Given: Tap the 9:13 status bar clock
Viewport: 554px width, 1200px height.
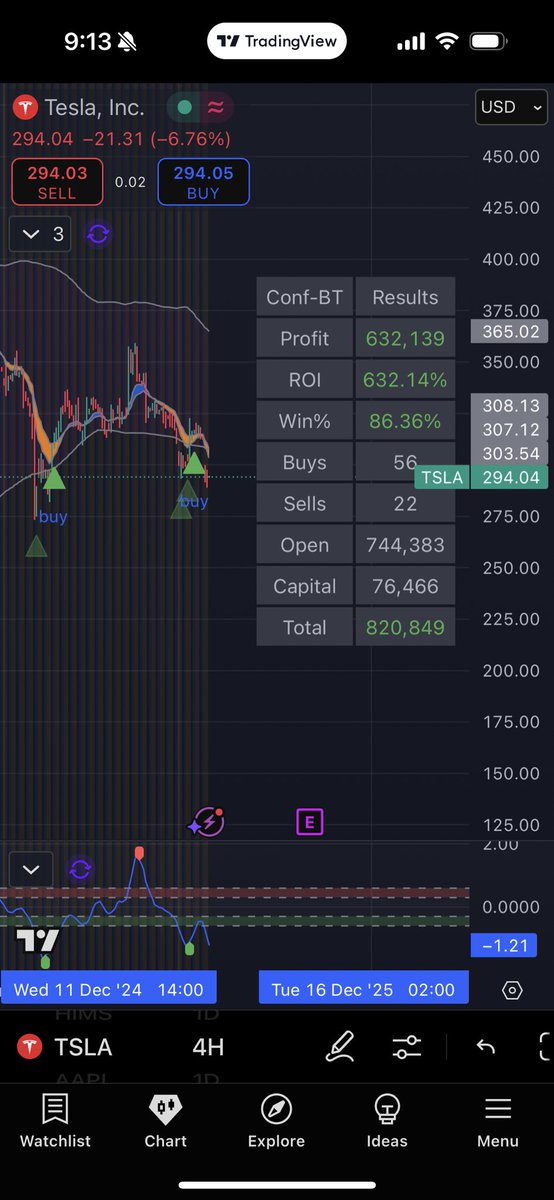Looking at the screenshot, I should (88, 41).
